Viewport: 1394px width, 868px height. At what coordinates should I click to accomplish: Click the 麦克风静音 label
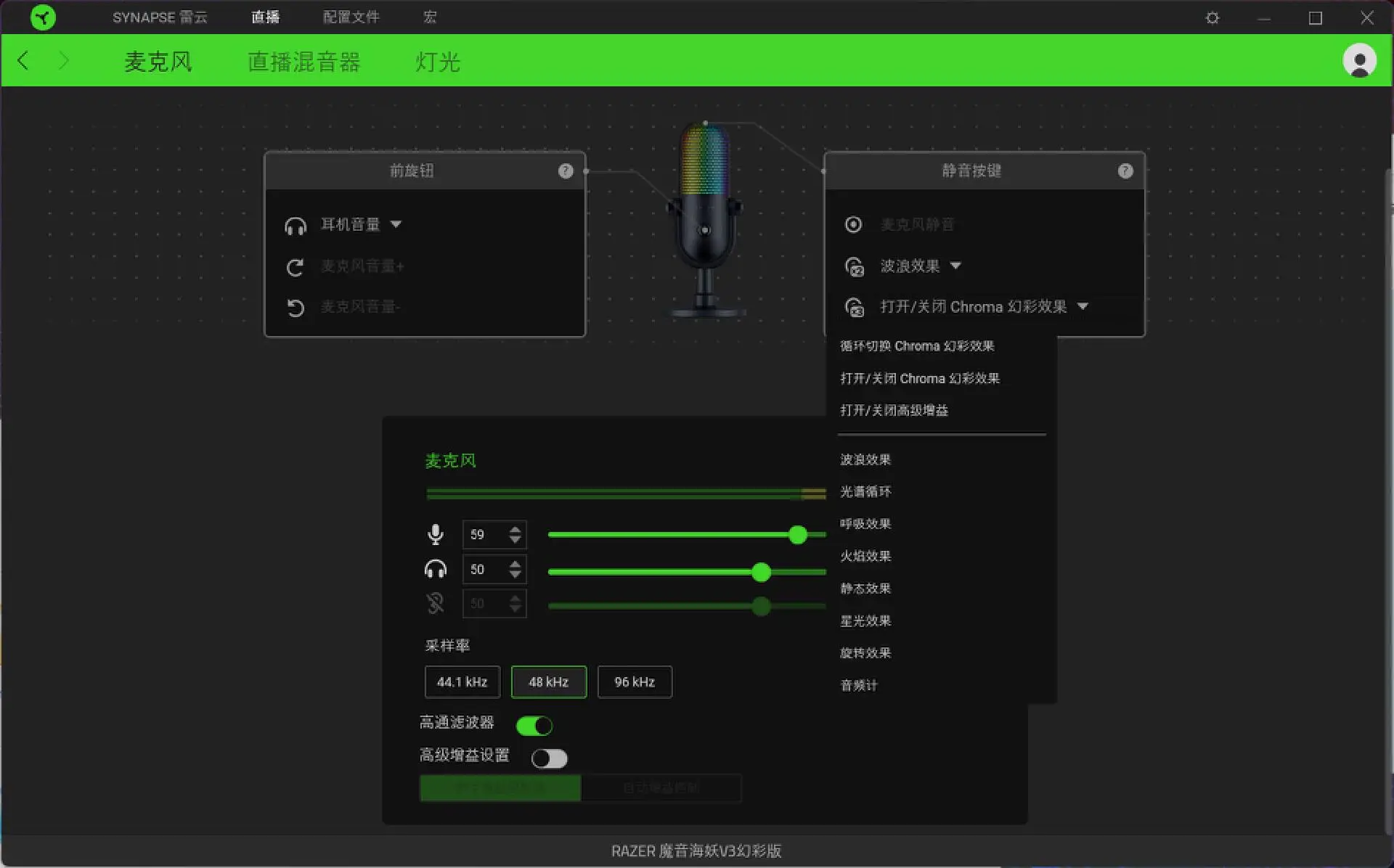point(917,225)
